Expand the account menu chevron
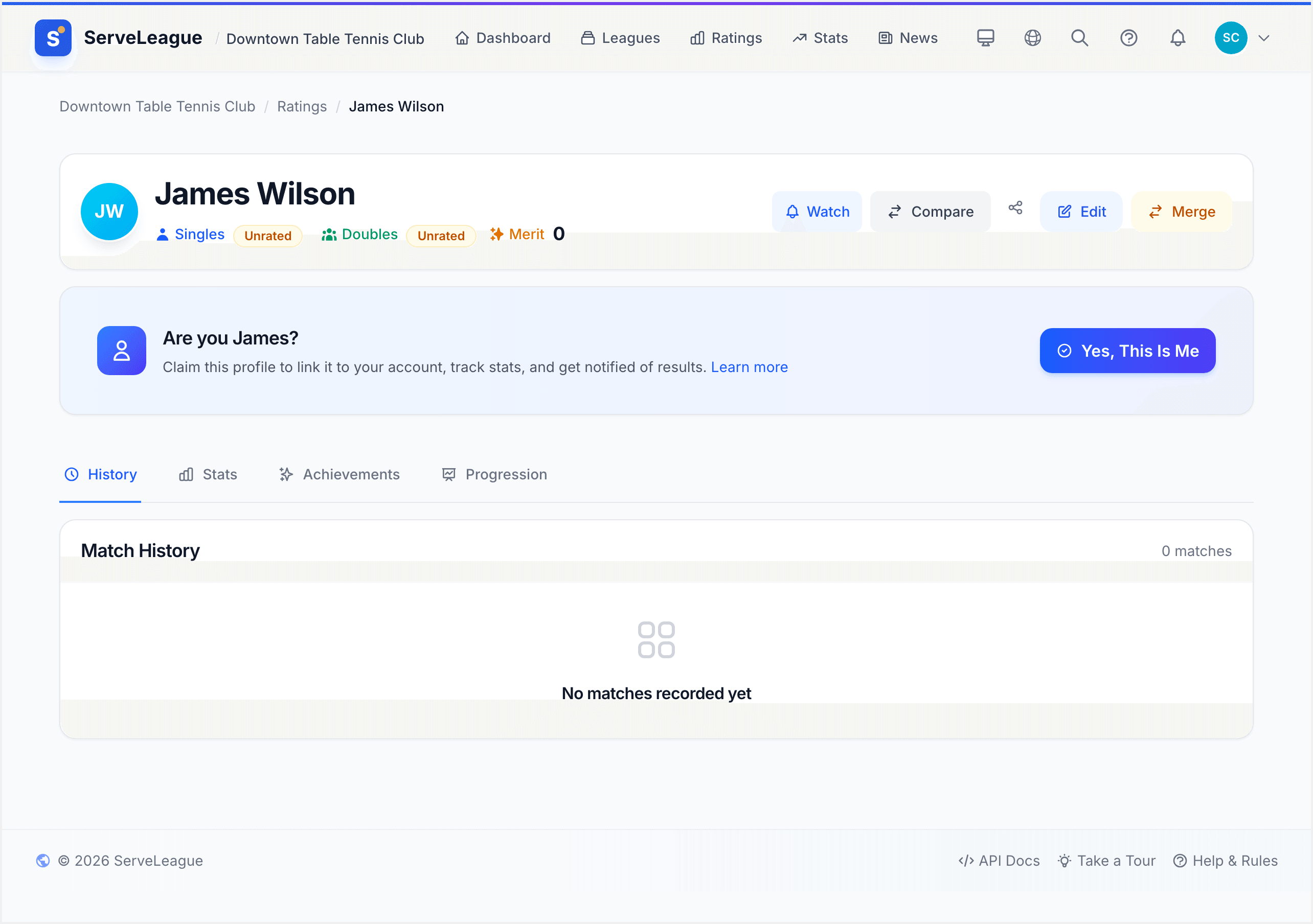 [x=1264, y=38]
